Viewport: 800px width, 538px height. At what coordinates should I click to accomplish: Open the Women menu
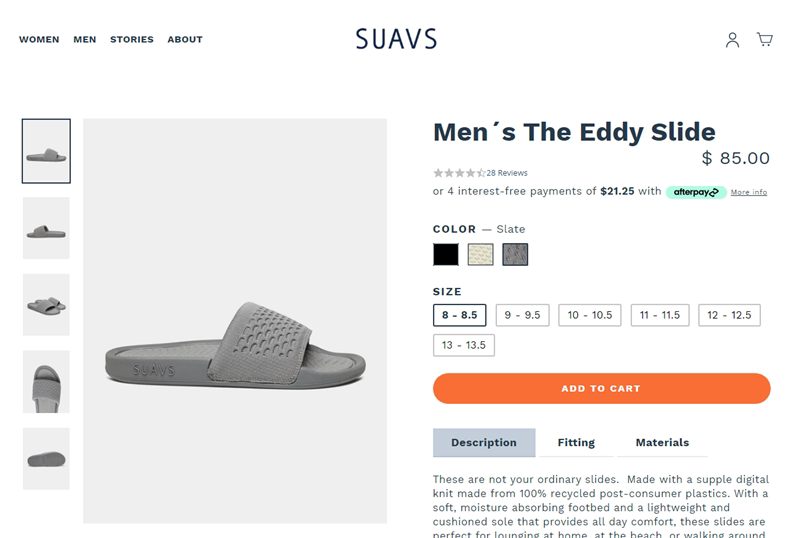pyautogui.click(x=39, y=40)
